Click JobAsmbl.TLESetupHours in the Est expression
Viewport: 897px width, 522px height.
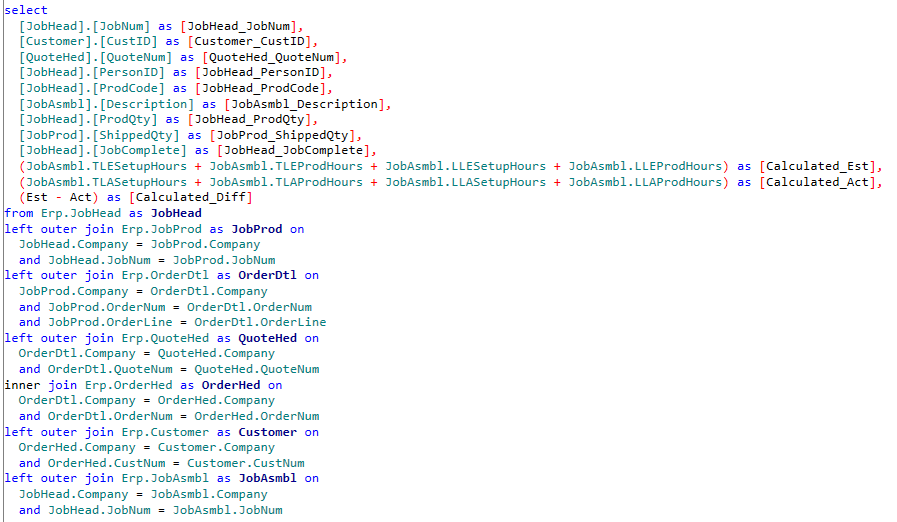click(x=106, y=167)
